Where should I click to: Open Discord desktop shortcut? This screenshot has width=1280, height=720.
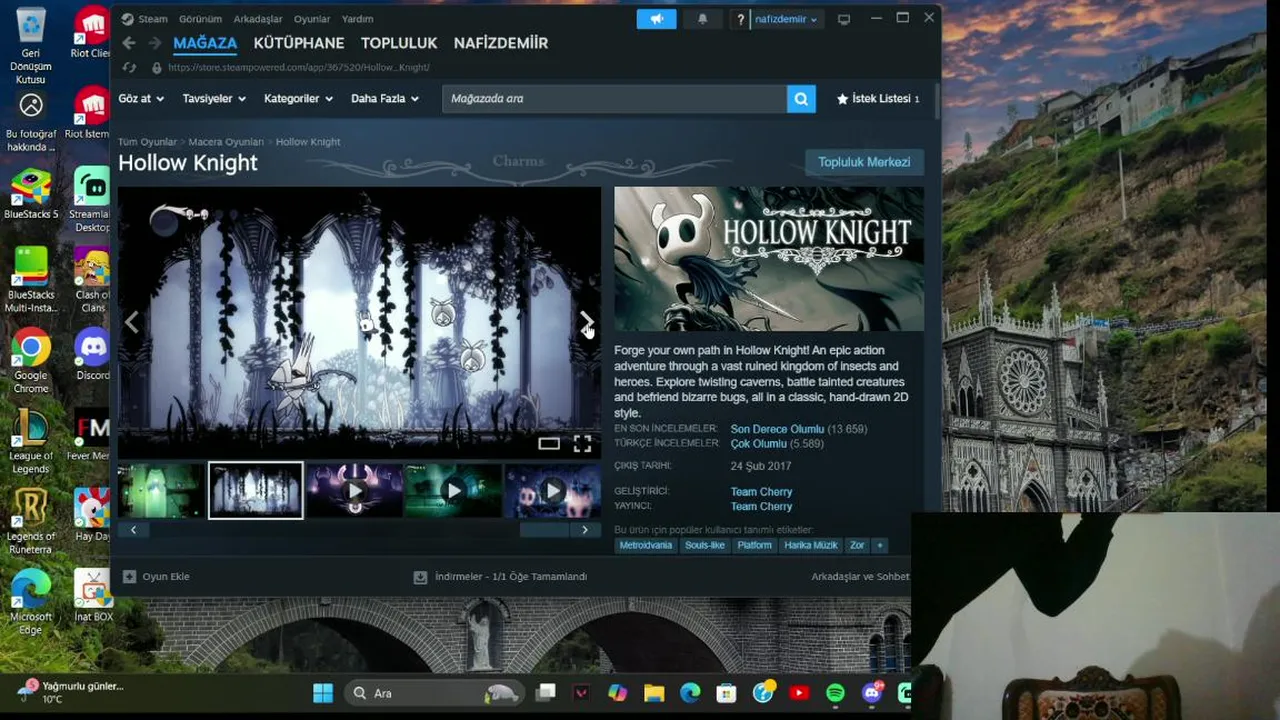click(92, 355)
